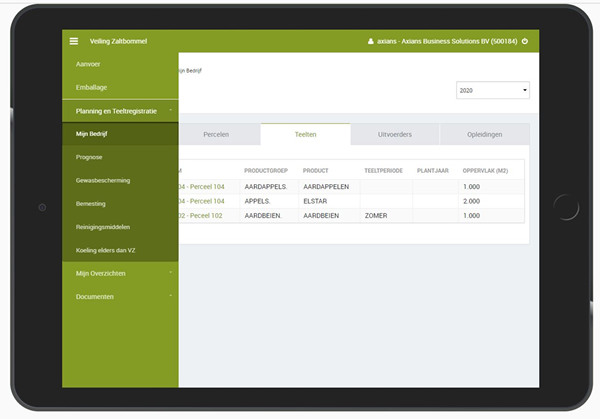
Task: Open the Emballage menu item
Action: click(92, 88)
